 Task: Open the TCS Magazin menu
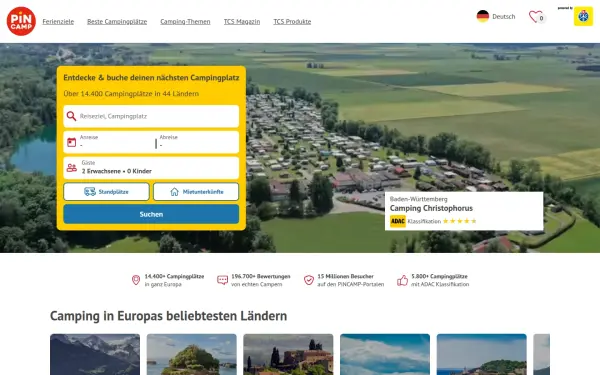(242, 21)
